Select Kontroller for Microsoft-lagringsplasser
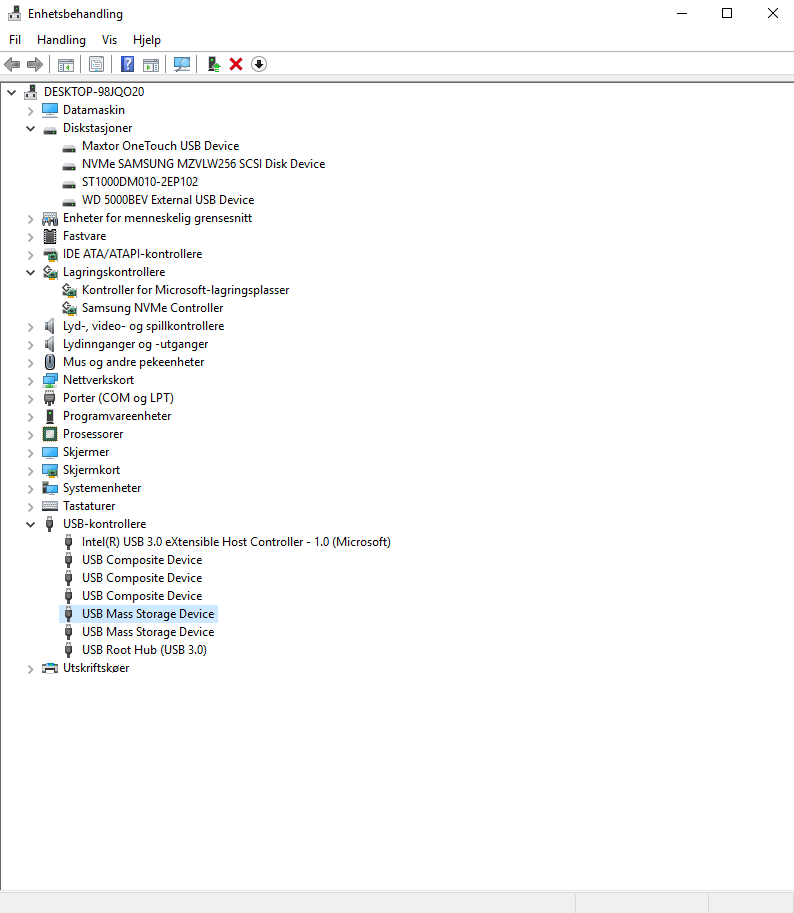Image resolution: width=794 pixels, height=913 pixels. point(185,290)
